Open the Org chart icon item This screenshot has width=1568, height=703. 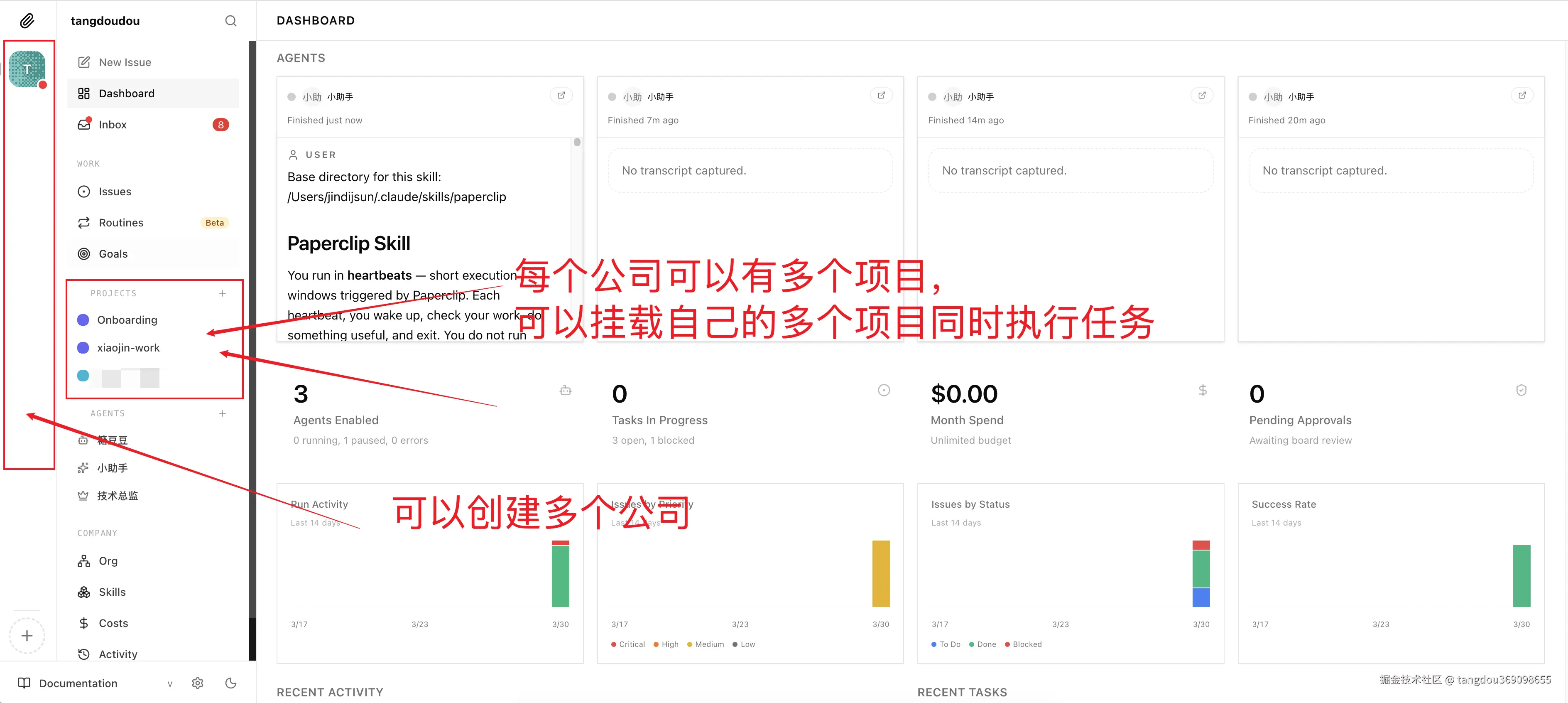(x=84, y=560)
